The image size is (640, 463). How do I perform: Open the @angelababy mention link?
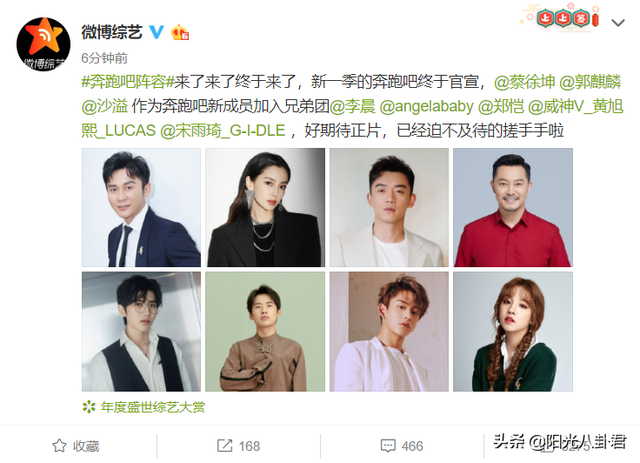coord(426,107)
